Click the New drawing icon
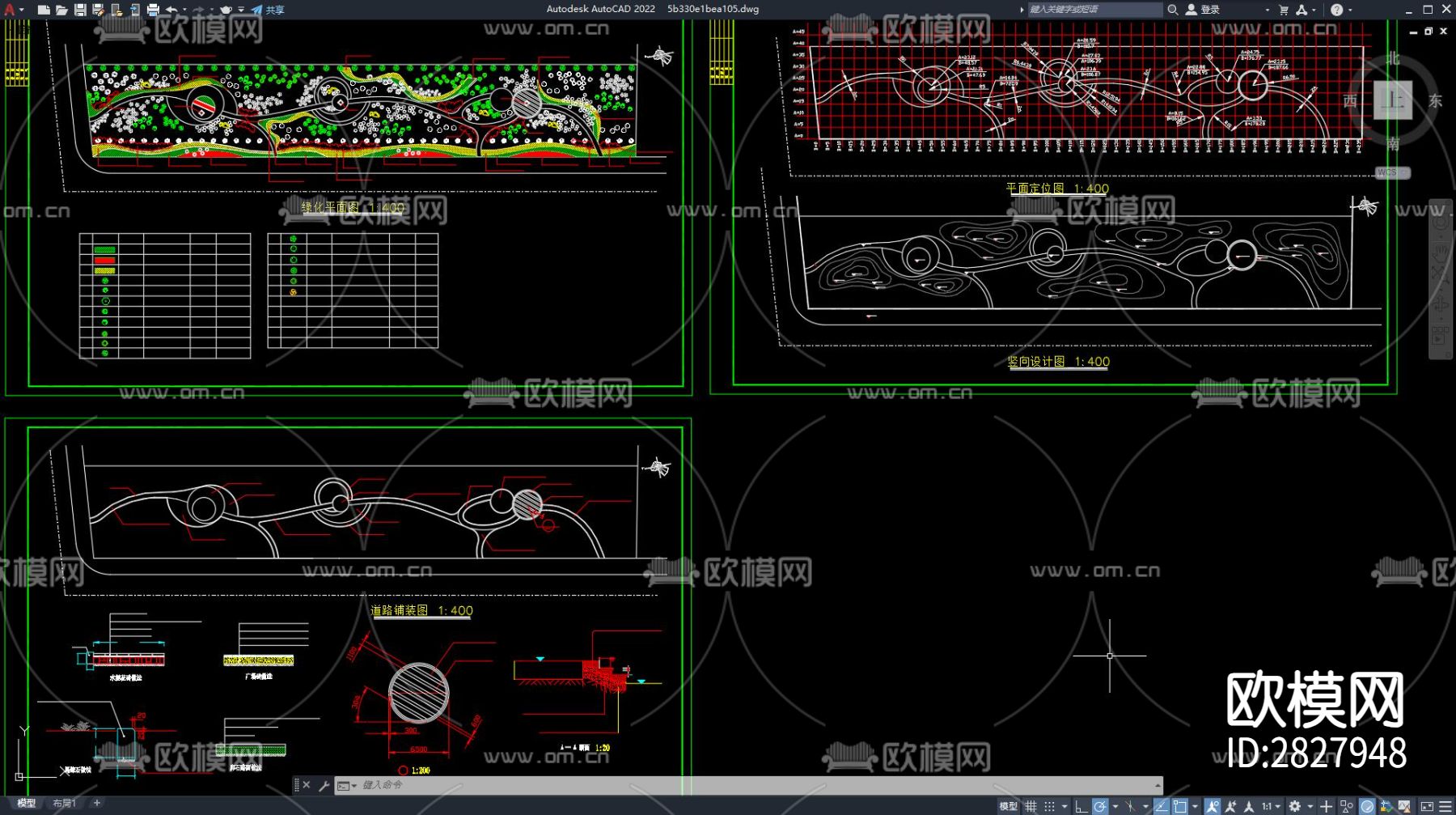The width and height of the screenshot is (1456, 815). click(44, 10)
